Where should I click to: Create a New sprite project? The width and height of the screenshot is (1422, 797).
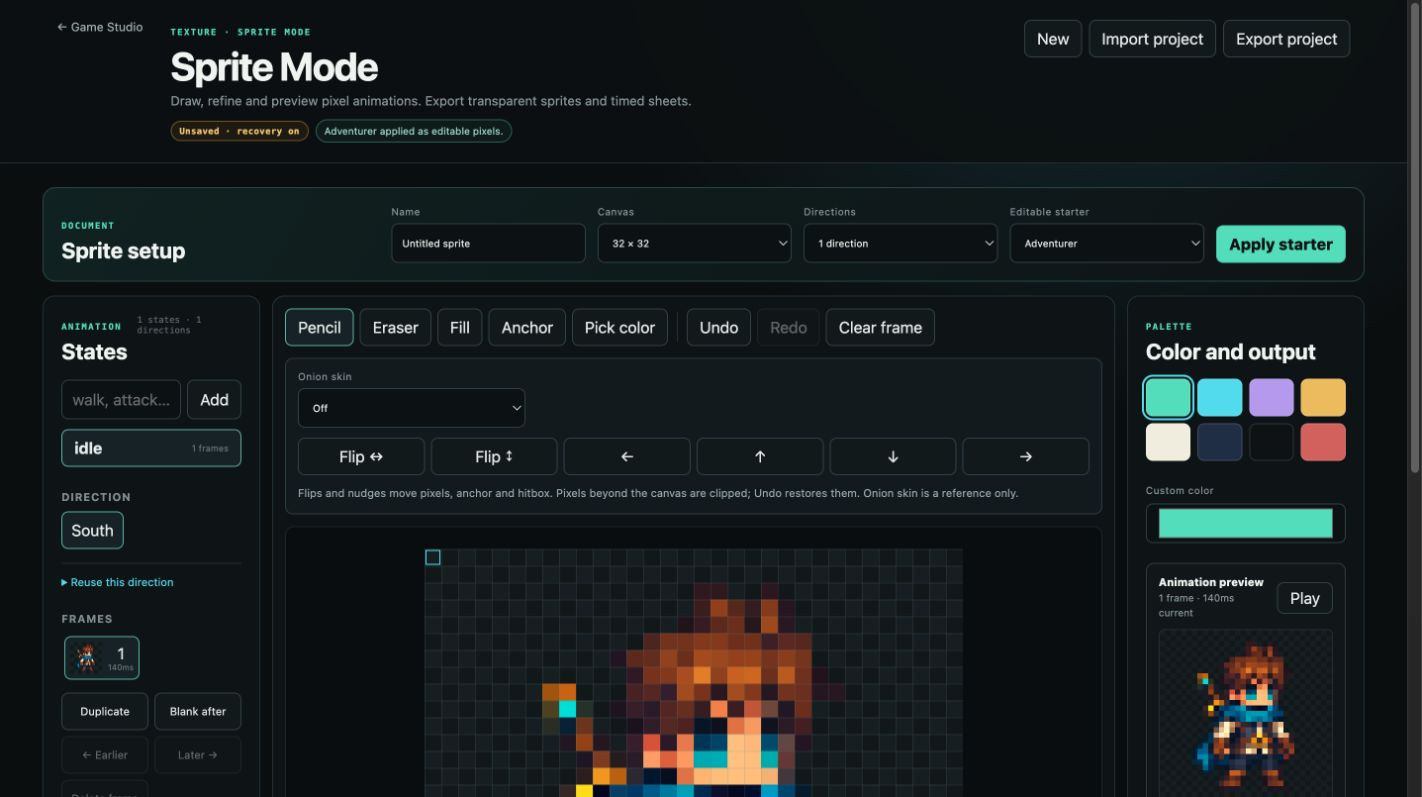pyautogui.click(x=1053, y=39)
